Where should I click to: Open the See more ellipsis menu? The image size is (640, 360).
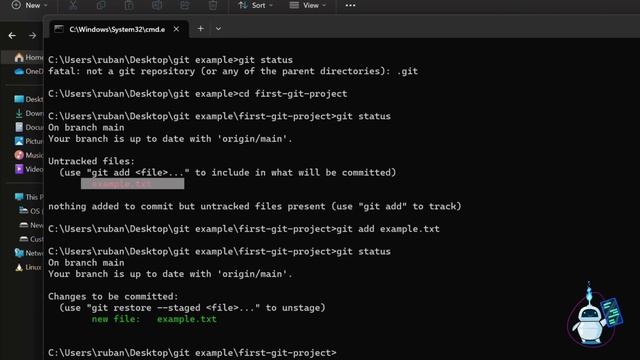pos(350,5)
